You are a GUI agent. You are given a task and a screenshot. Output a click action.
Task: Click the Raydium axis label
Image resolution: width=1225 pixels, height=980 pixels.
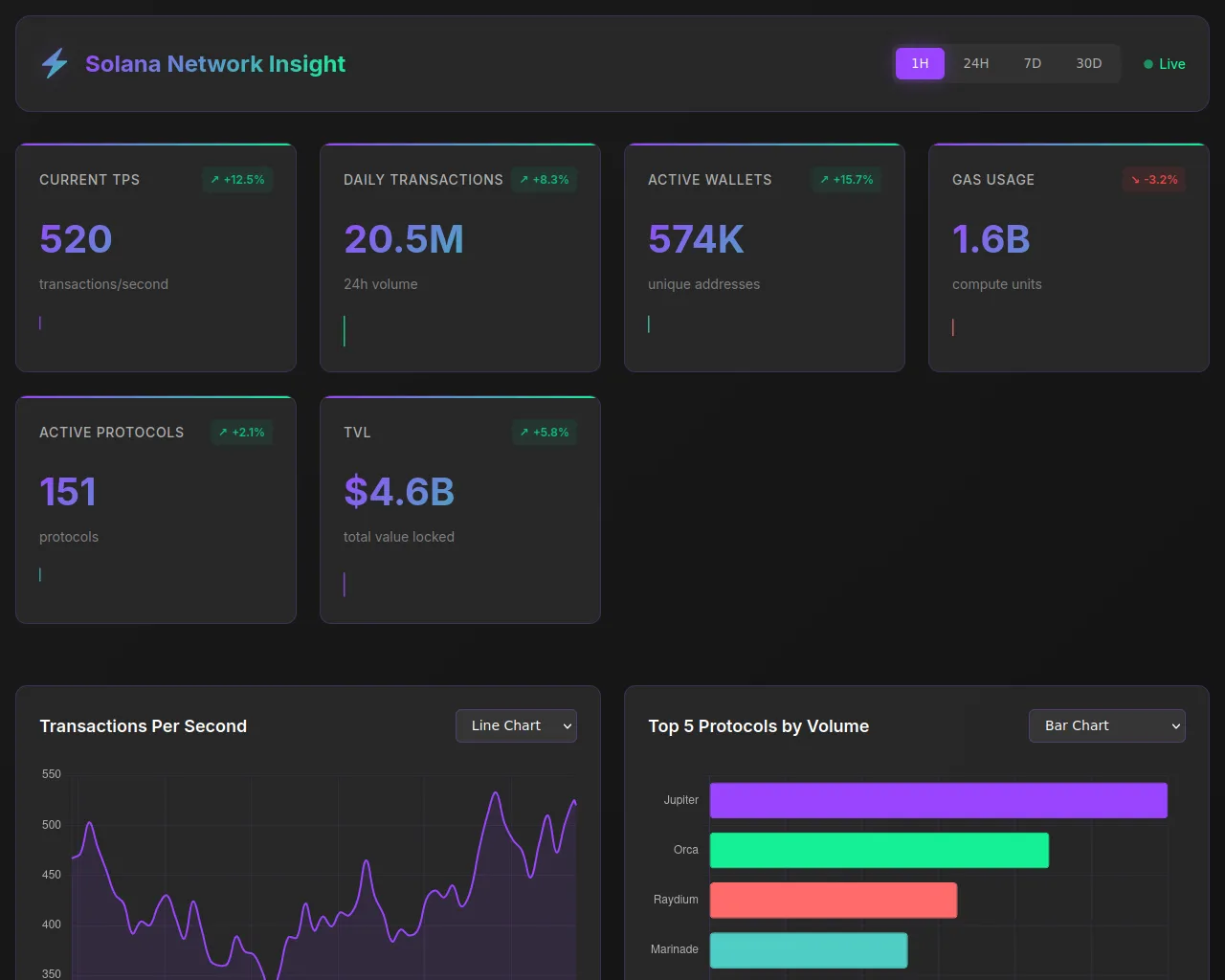(x=676, y=900)
